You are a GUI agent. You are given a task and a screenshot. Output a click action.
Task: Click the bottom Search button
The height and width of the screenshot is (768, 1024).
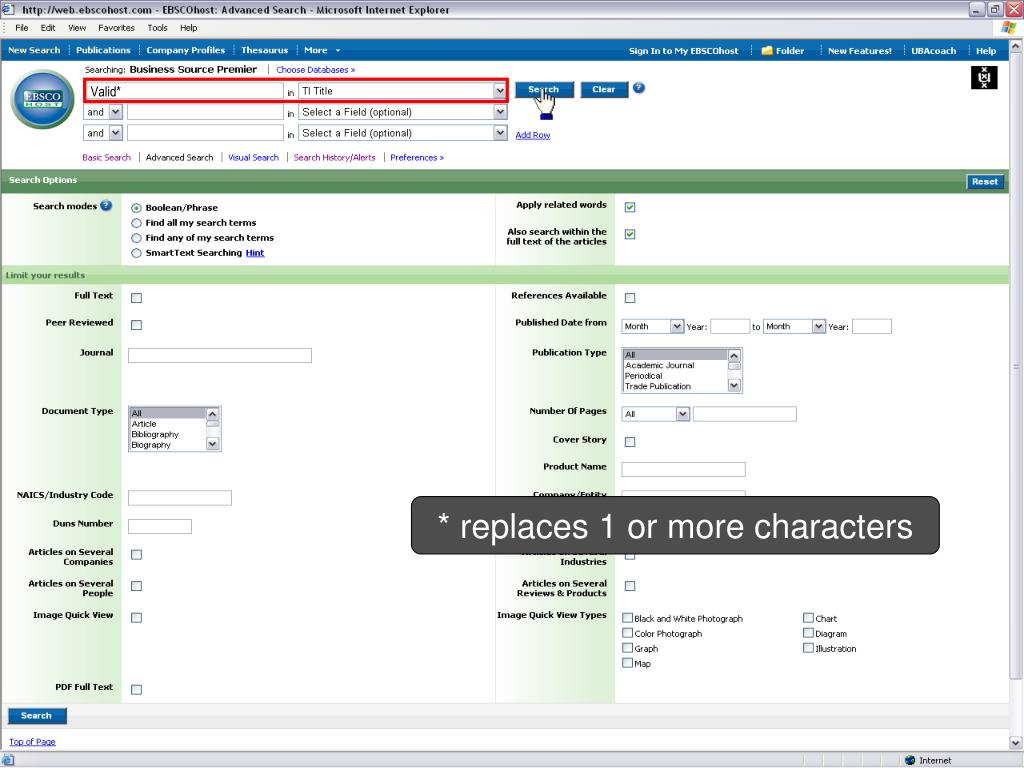coord(37,716)
